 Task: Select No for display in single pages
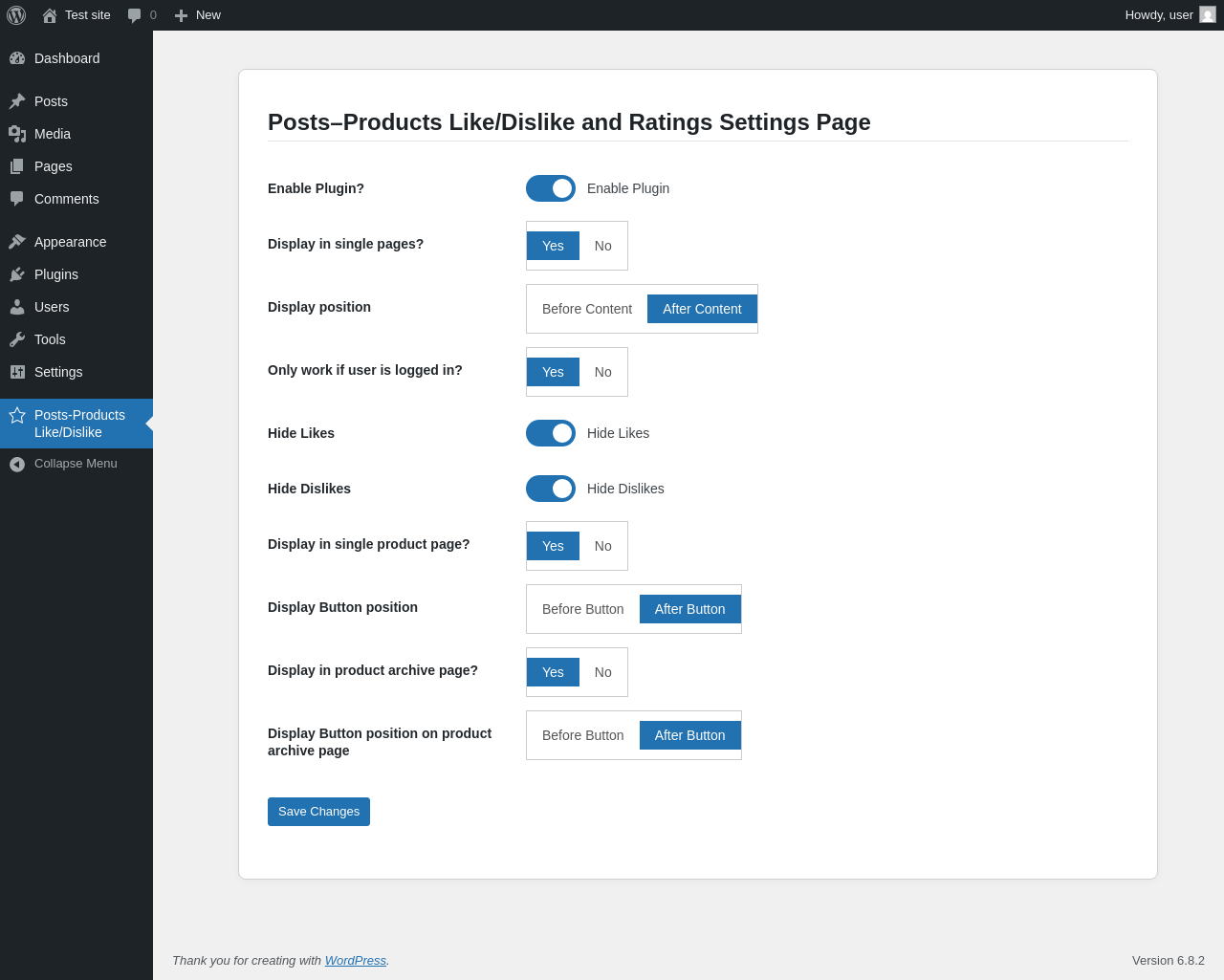[602, 246]
